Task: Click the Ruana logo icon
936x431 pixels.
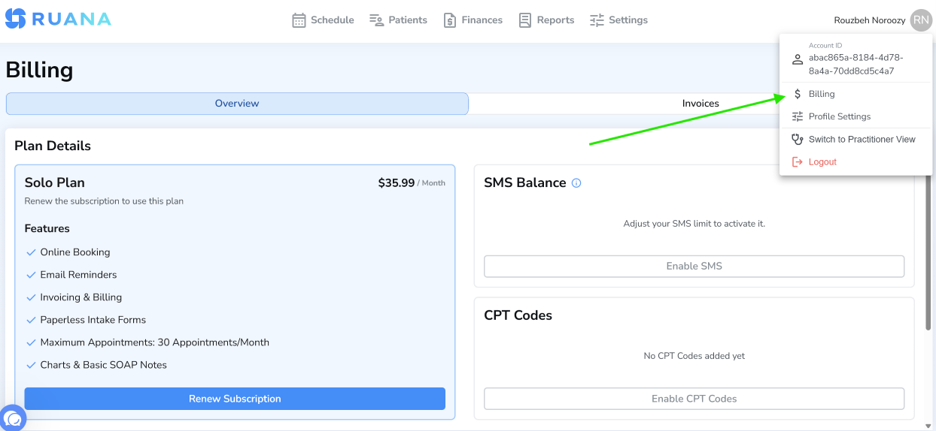Action: [x=16, y=19]
